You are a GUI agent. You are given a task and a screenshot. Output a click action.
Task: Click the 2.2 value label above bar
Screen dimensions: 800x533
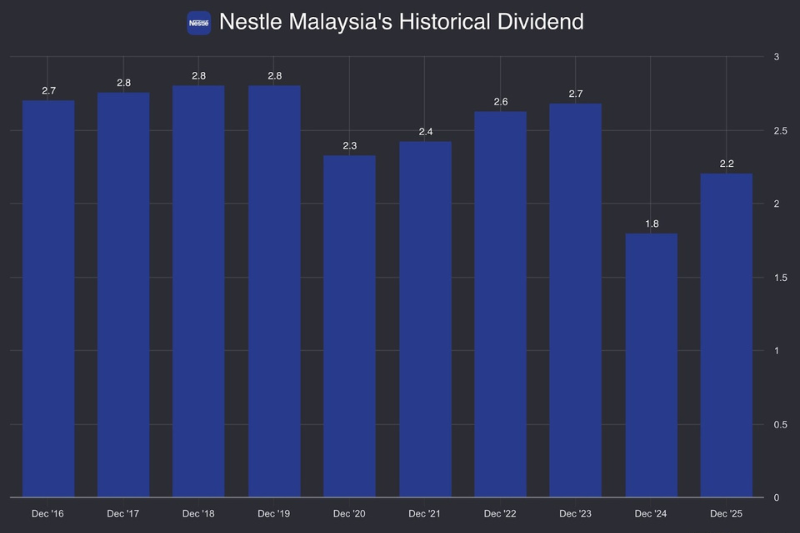(x=726, y=164)
